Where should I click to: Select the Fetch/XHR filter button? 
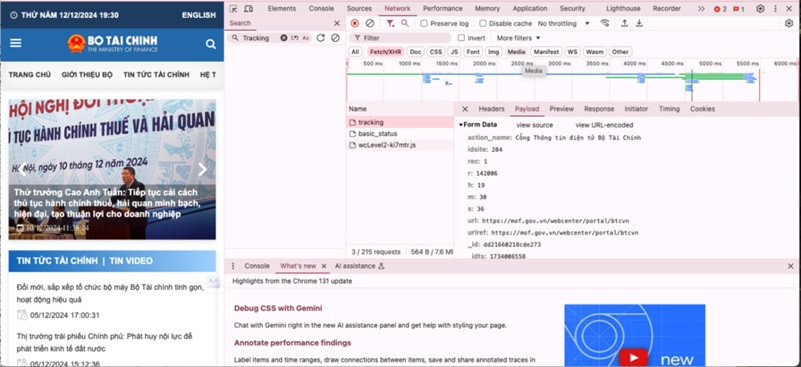(386, 52)
